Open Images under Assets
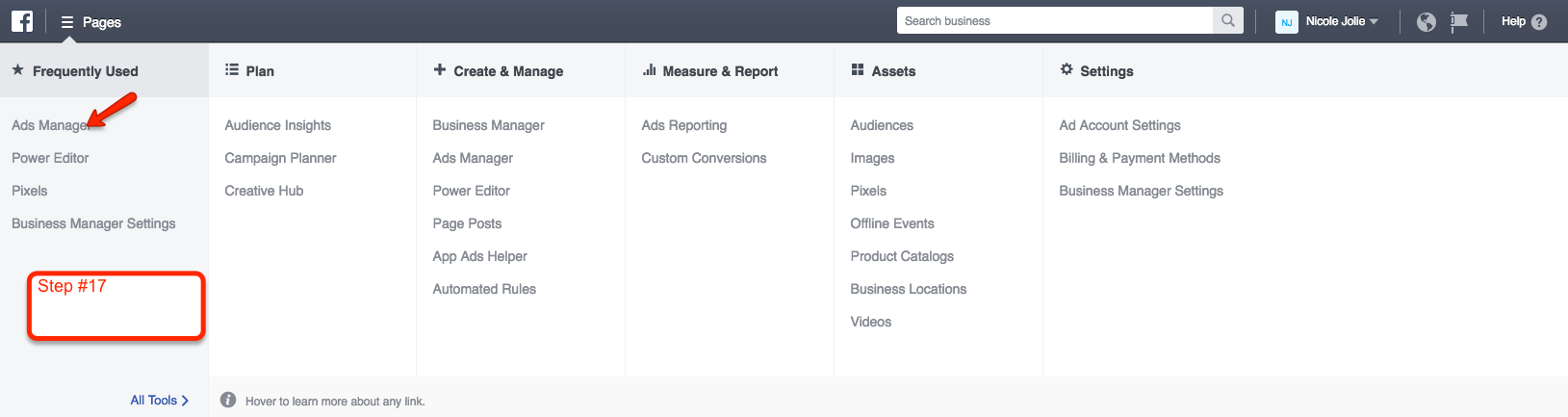 [873, 158]
